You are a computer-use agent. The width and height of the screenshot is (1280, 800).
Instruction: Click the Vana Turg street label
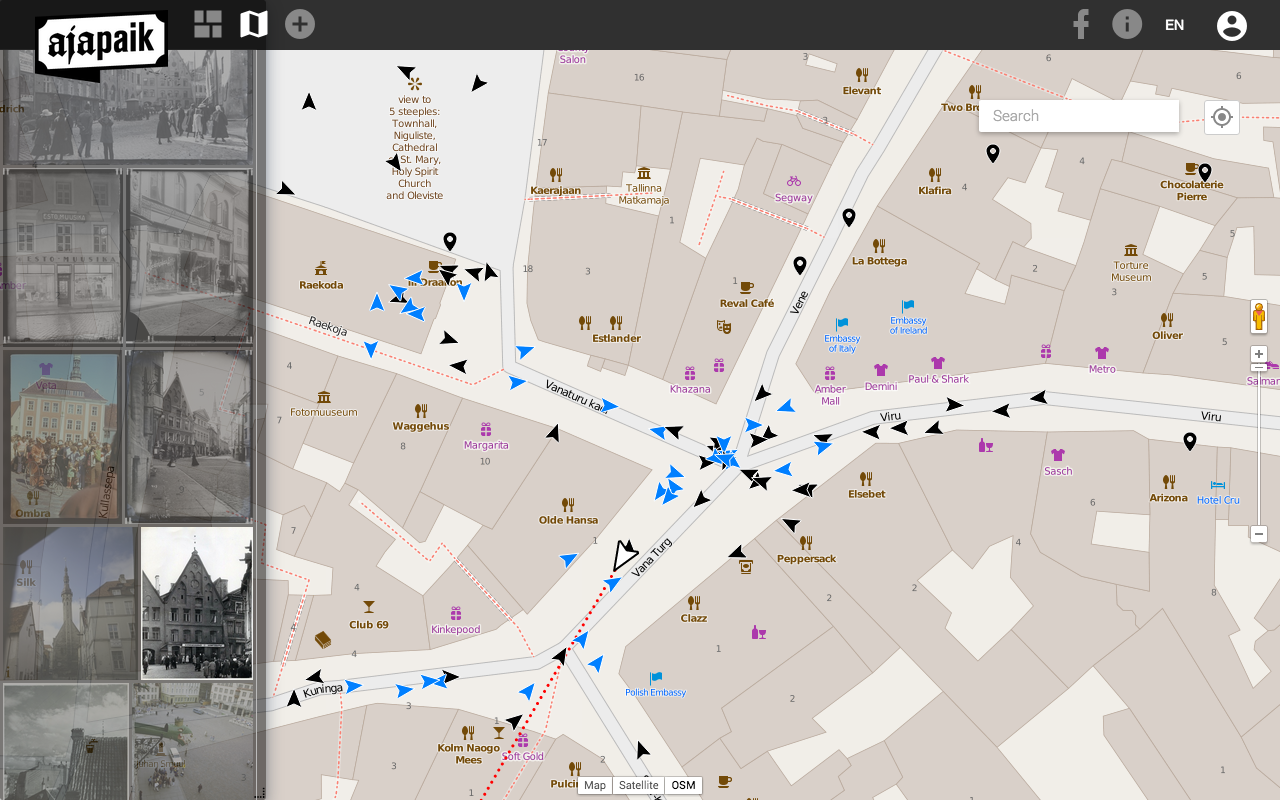[651, 558]
